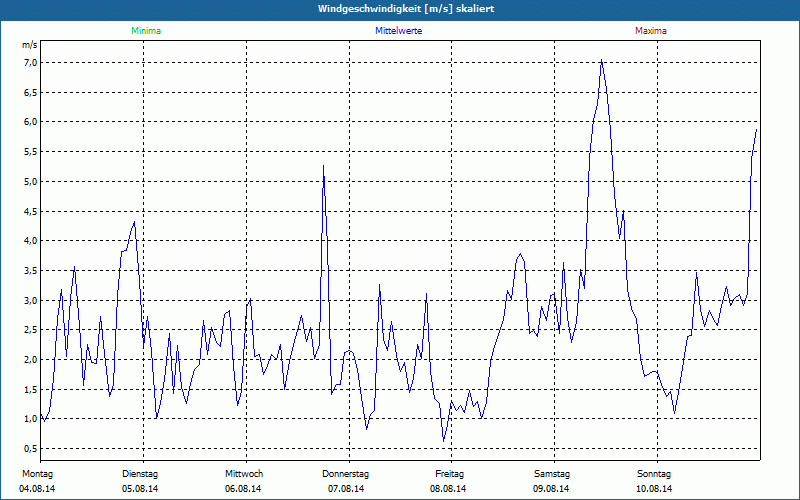
Task: Click the Mittelwerte legend label
Action: tap(398, 31)
